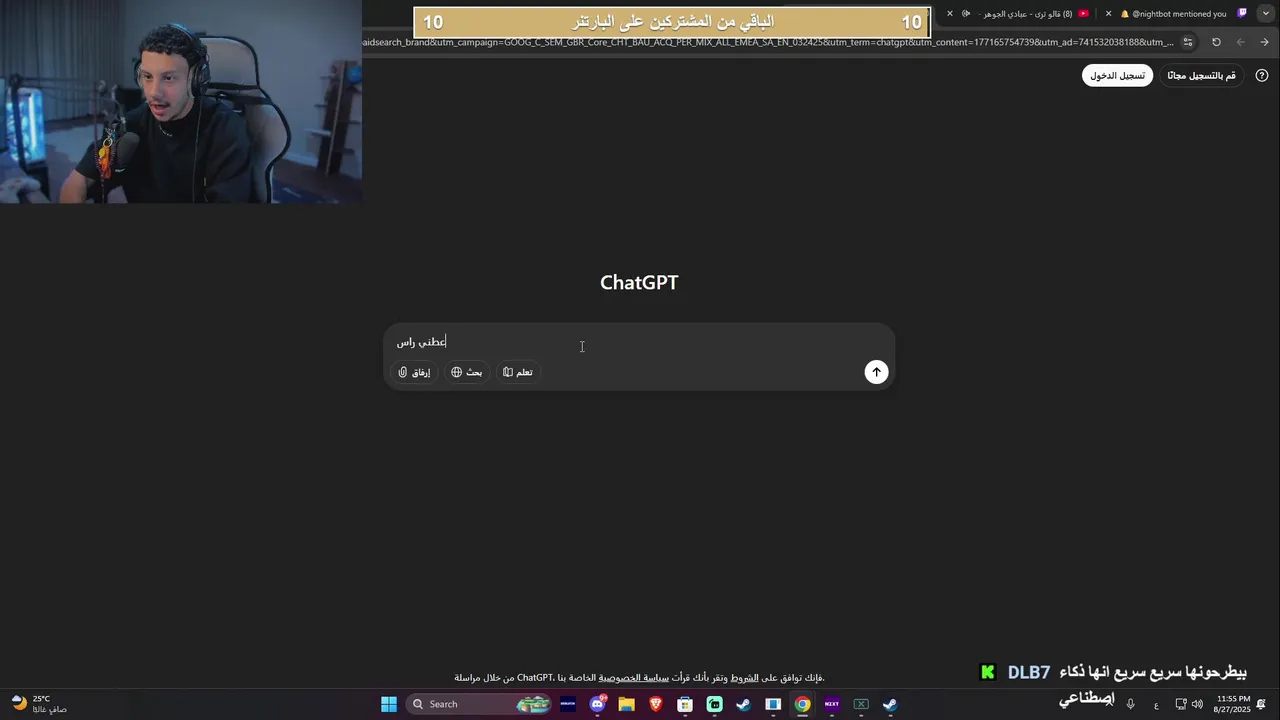Click the log in (تسجيل الدخول) button

click(1117, 76)
